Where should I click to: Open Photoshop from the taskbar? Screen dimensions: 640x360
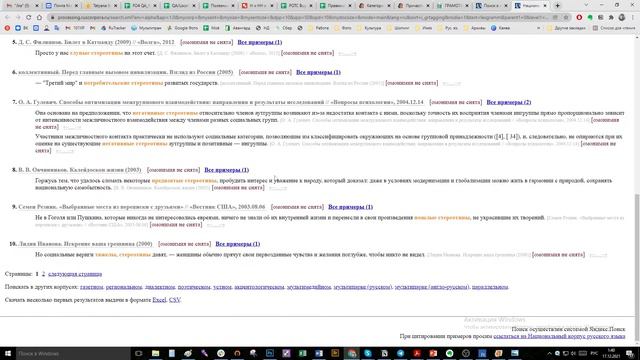(270, 353)
